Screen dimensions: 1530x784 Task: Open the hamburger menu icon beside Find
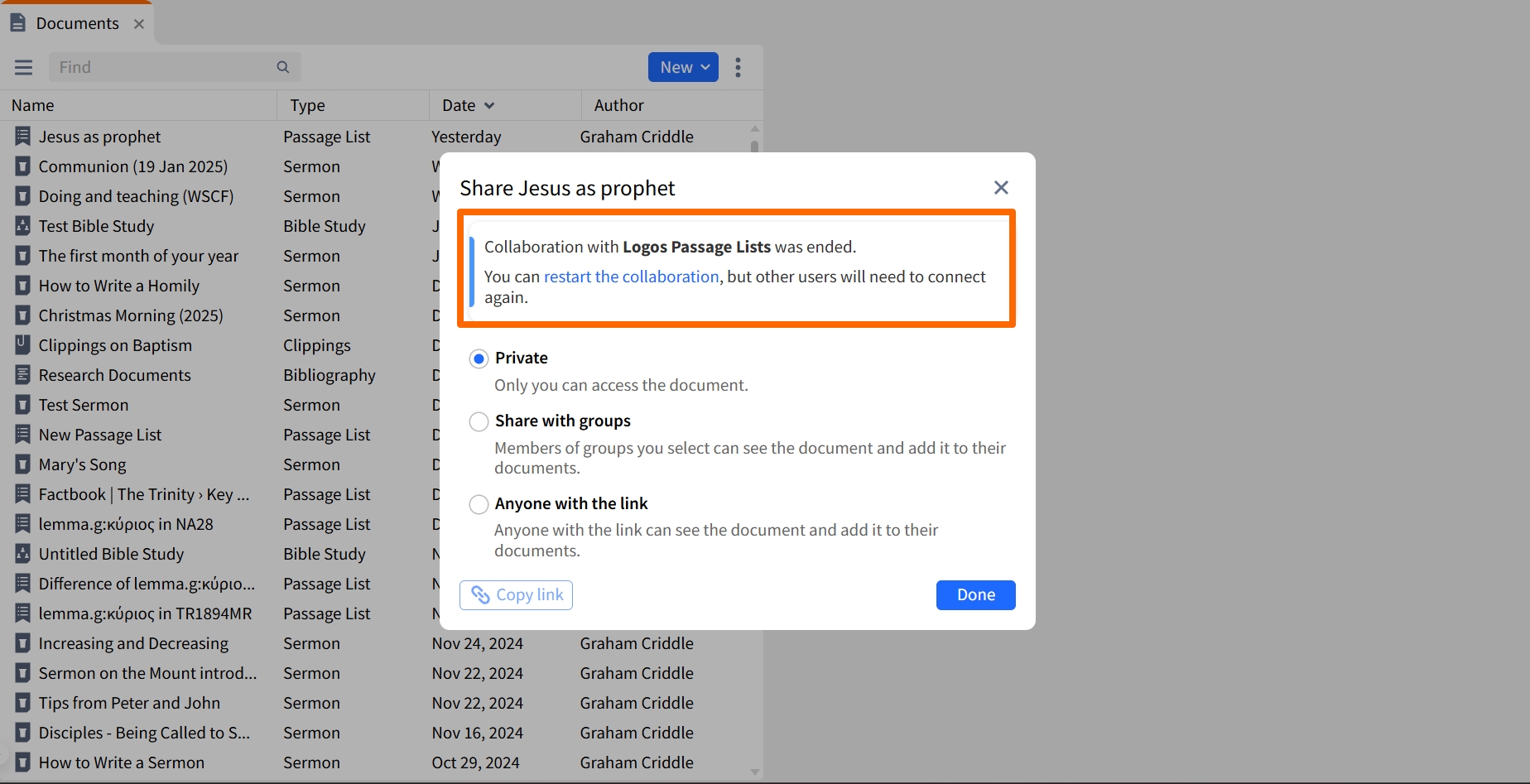click(23, 67)
